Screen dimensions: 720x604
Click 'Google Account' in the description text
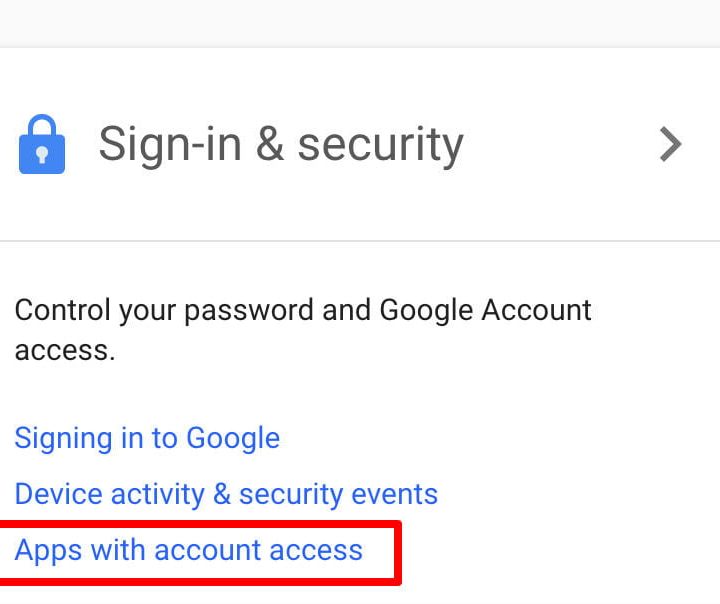[x=486, y=310]
